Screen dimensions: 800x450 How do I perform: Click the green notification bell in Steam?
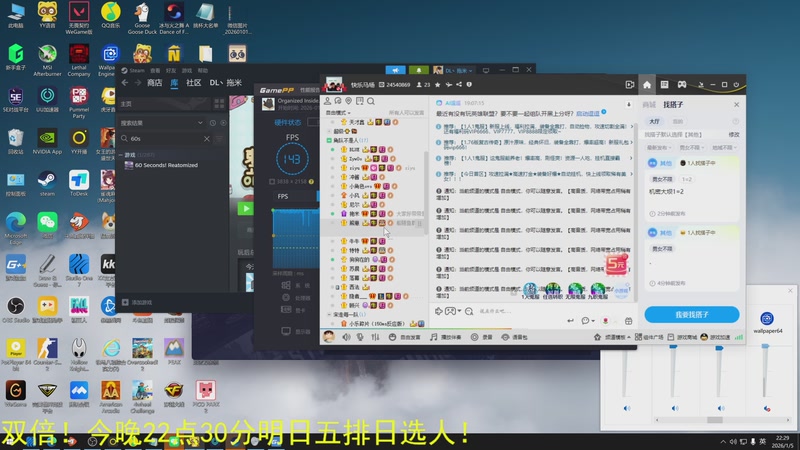click(x=418, y=70)
